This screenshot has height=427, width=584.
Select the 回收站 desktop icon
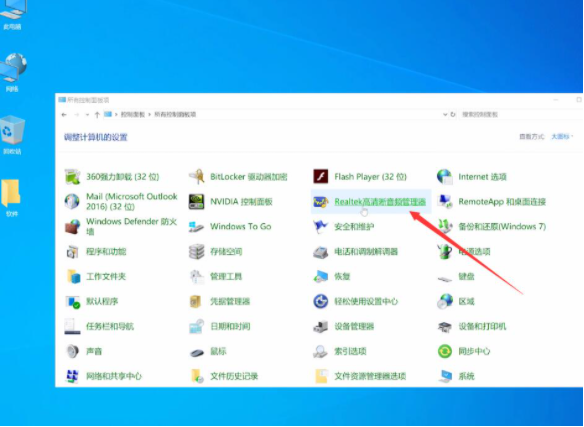(12, 135)
